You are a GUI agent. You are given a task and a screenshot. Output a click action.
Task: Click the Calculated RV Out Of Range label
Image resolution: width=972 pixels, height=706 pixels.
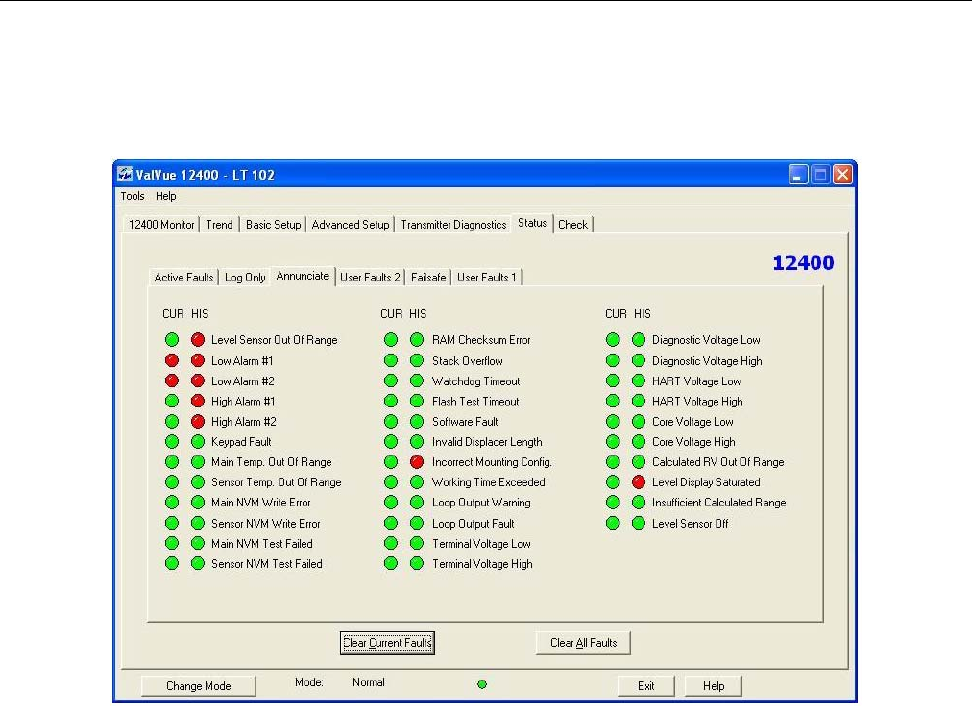tap(718, 462)
